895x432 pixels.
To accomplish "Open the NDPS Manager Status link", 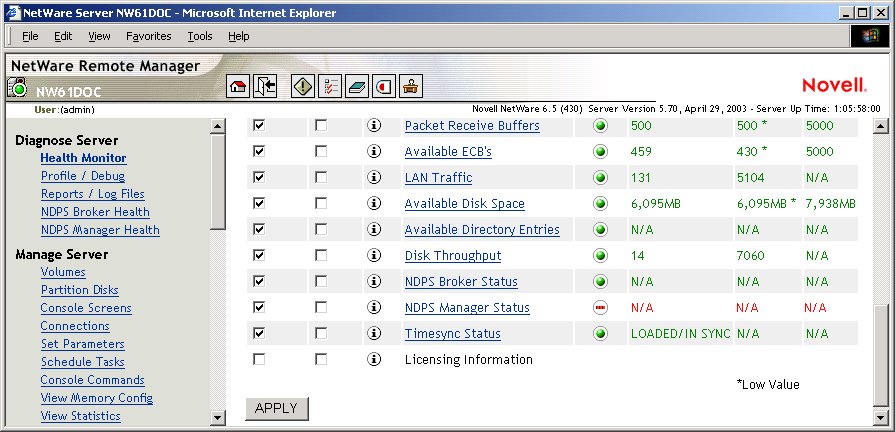I will pyautogui.click(x=467, y=308).
